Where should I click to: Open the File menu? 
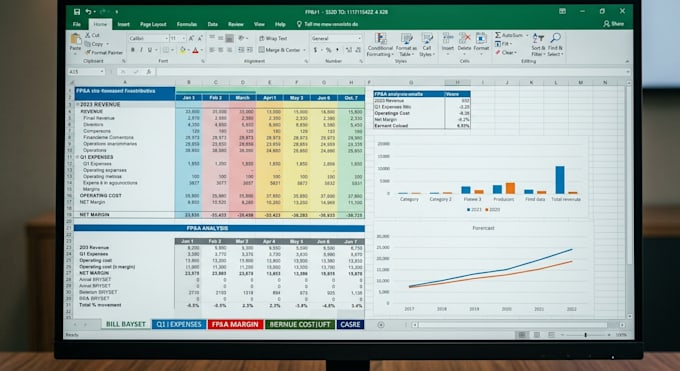tap(77, 24)
